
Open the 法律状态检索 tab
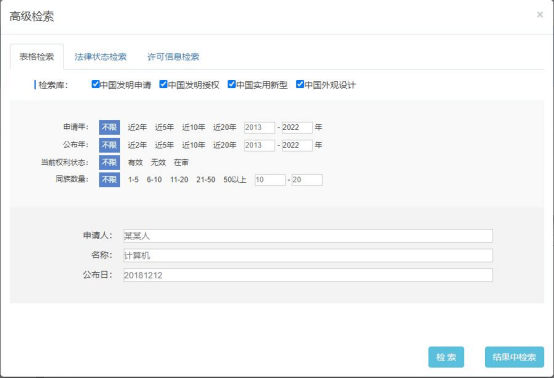tap(100, 57)
